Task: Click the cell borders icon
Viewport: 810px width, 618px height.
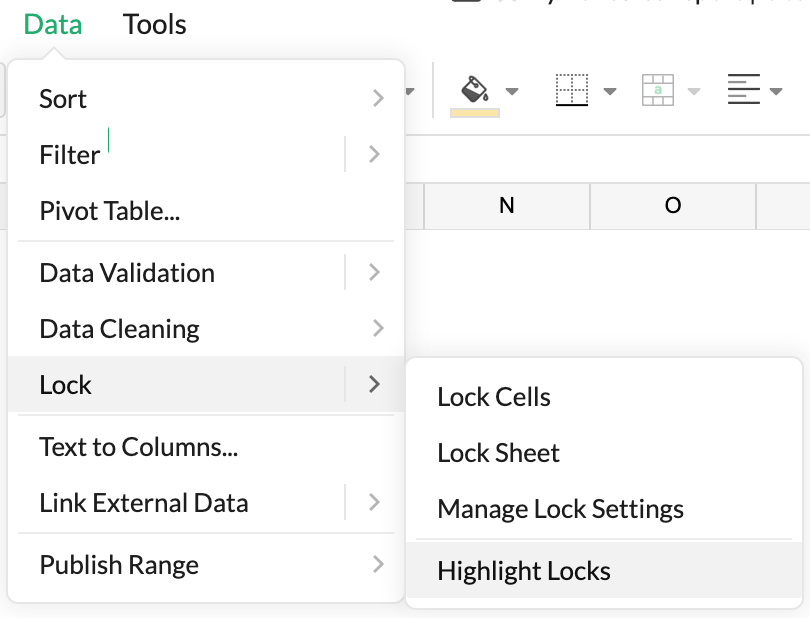Action: point(571,91)
